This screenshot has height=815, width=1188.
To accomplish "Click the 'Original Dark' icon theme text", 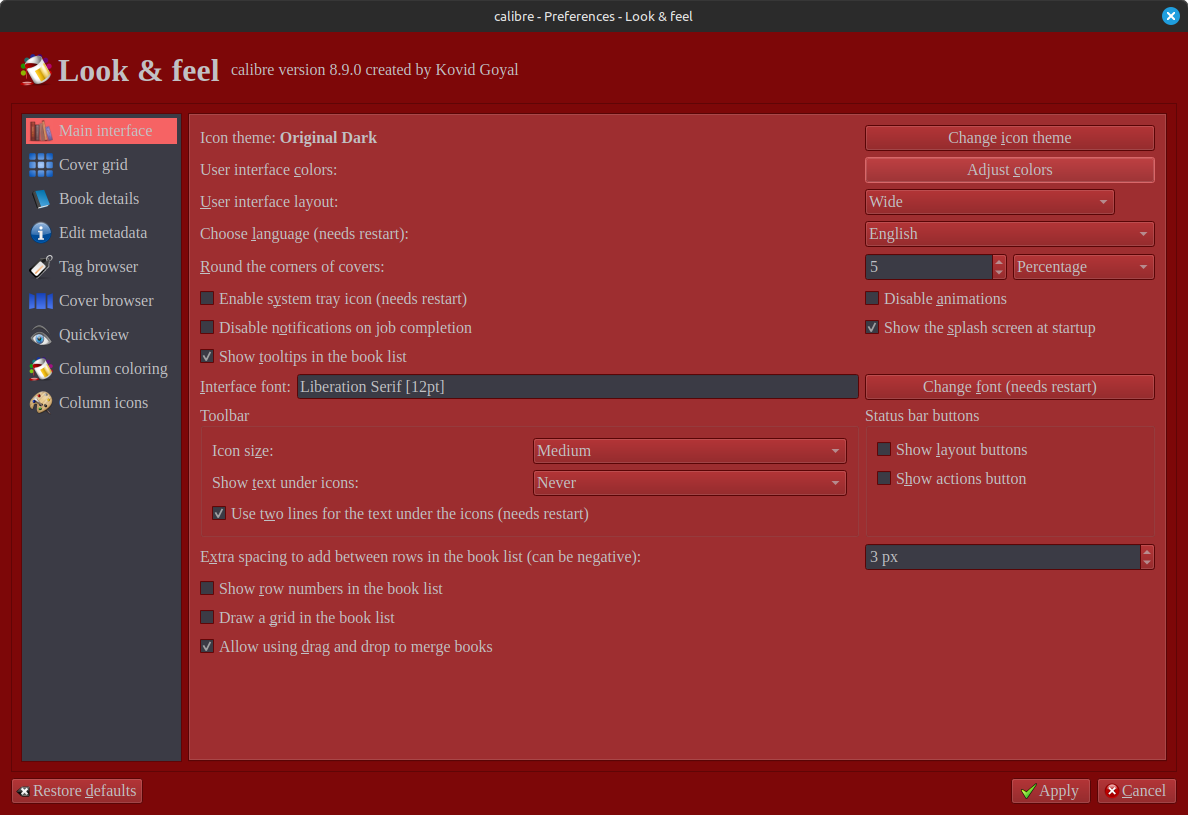I will [328, 138].
